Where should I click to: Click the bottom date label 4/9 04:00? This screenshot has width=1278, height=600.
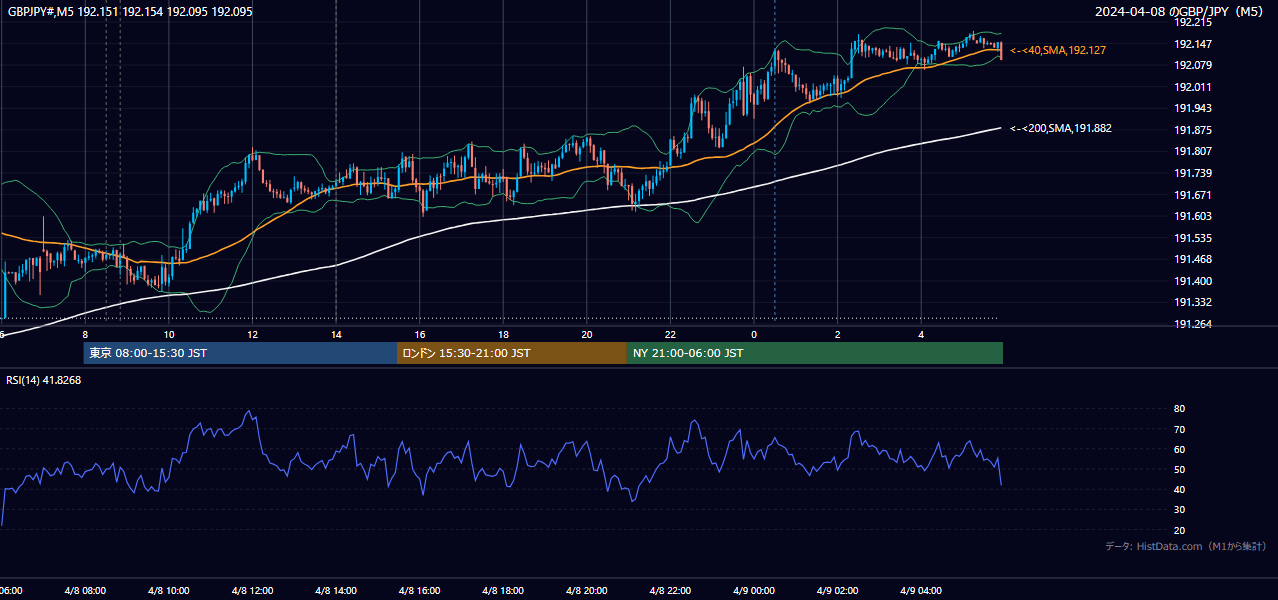pos(921,590)
